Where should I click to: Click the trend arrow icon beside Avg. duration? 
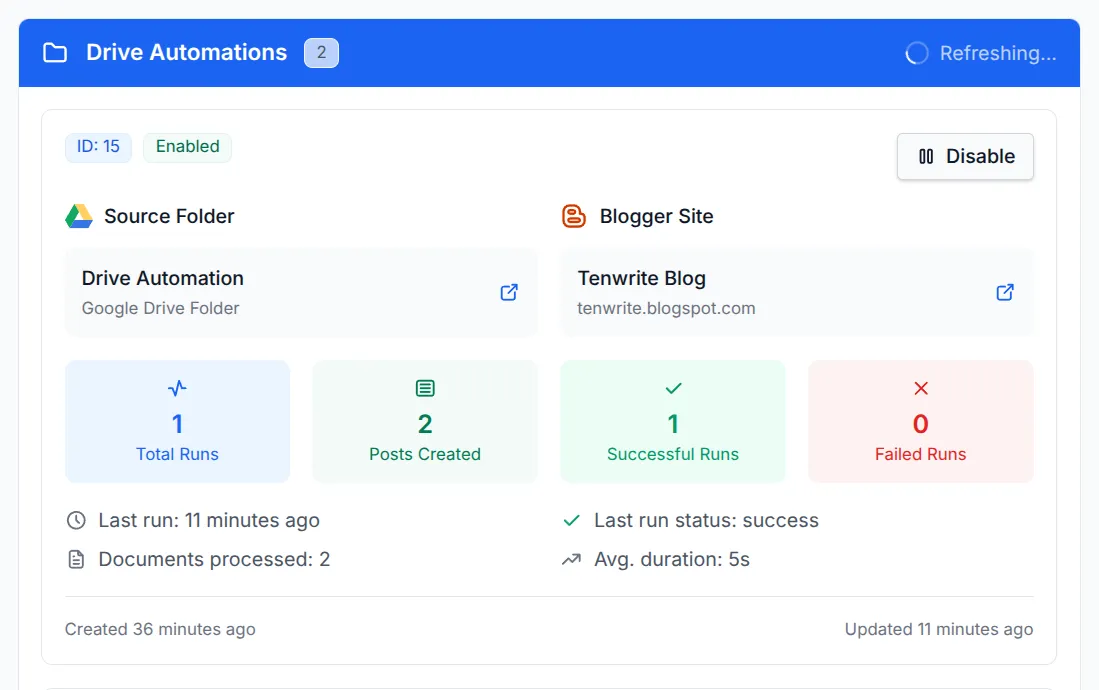(572, 559)
